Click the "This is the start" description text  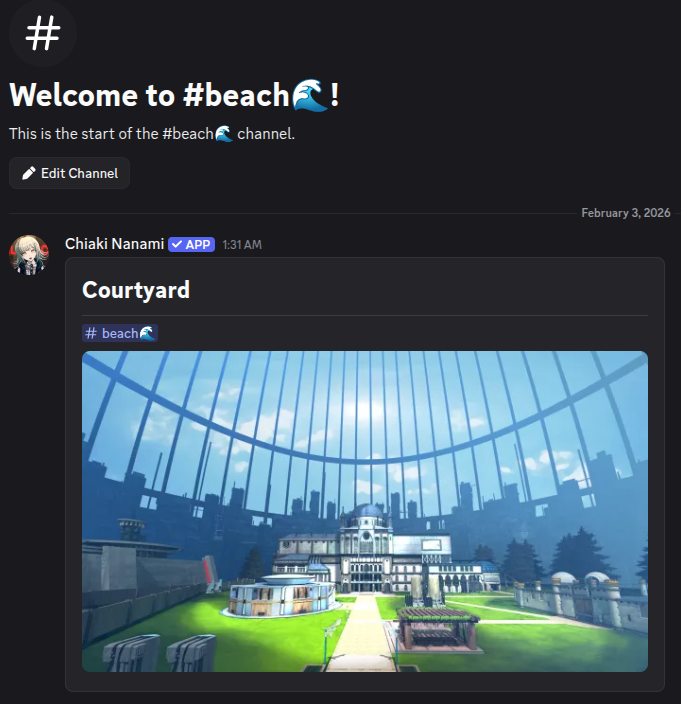click(152, 134)
